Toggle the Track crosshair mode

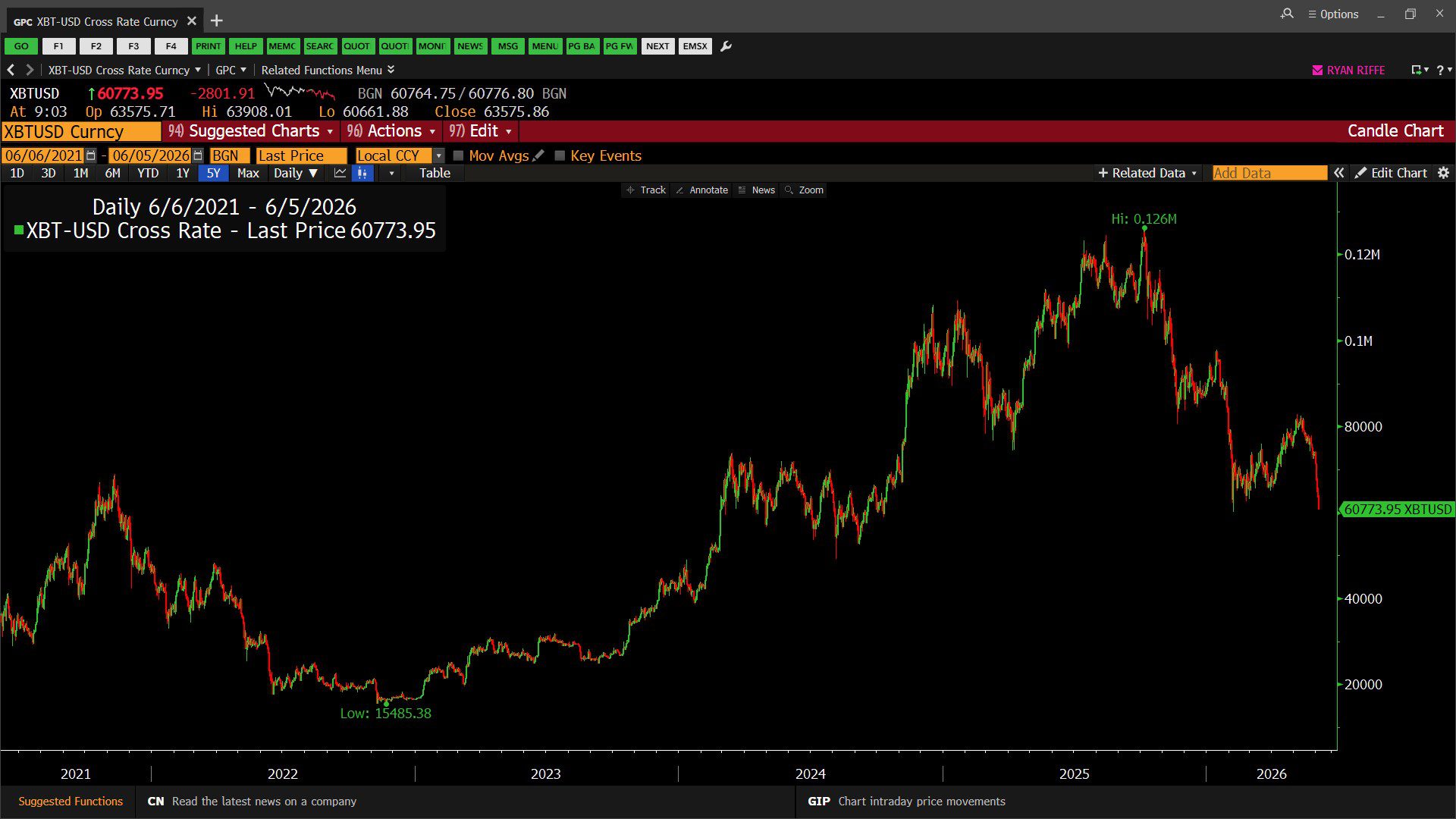tap(646, 190)
